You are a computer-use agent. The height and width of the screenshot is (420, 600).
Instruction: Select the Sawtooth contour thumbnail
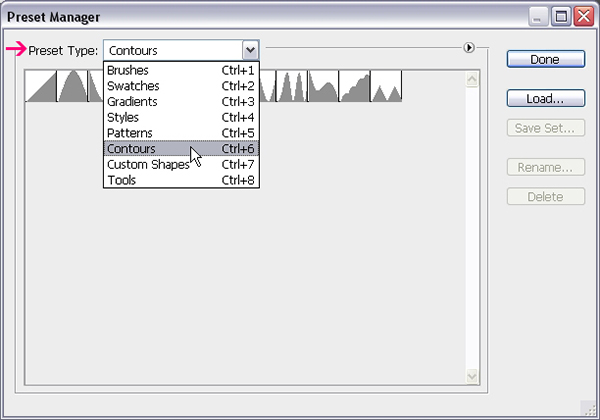coord(386,86)
